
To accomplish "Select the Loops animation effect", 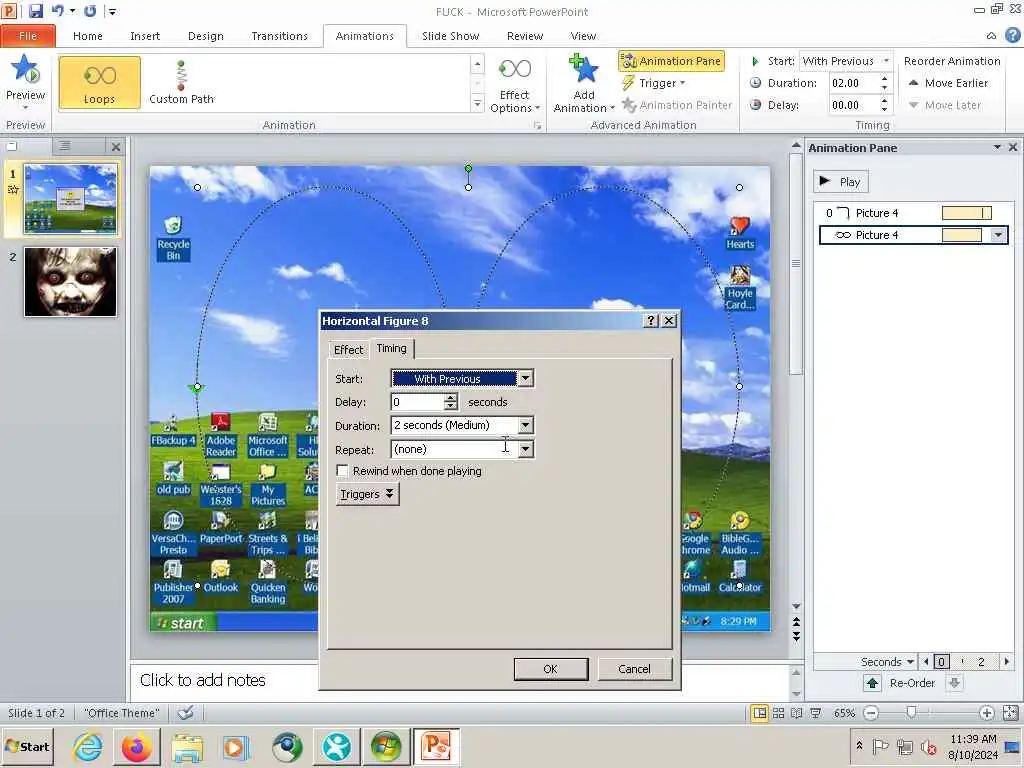I will (99, 82).
